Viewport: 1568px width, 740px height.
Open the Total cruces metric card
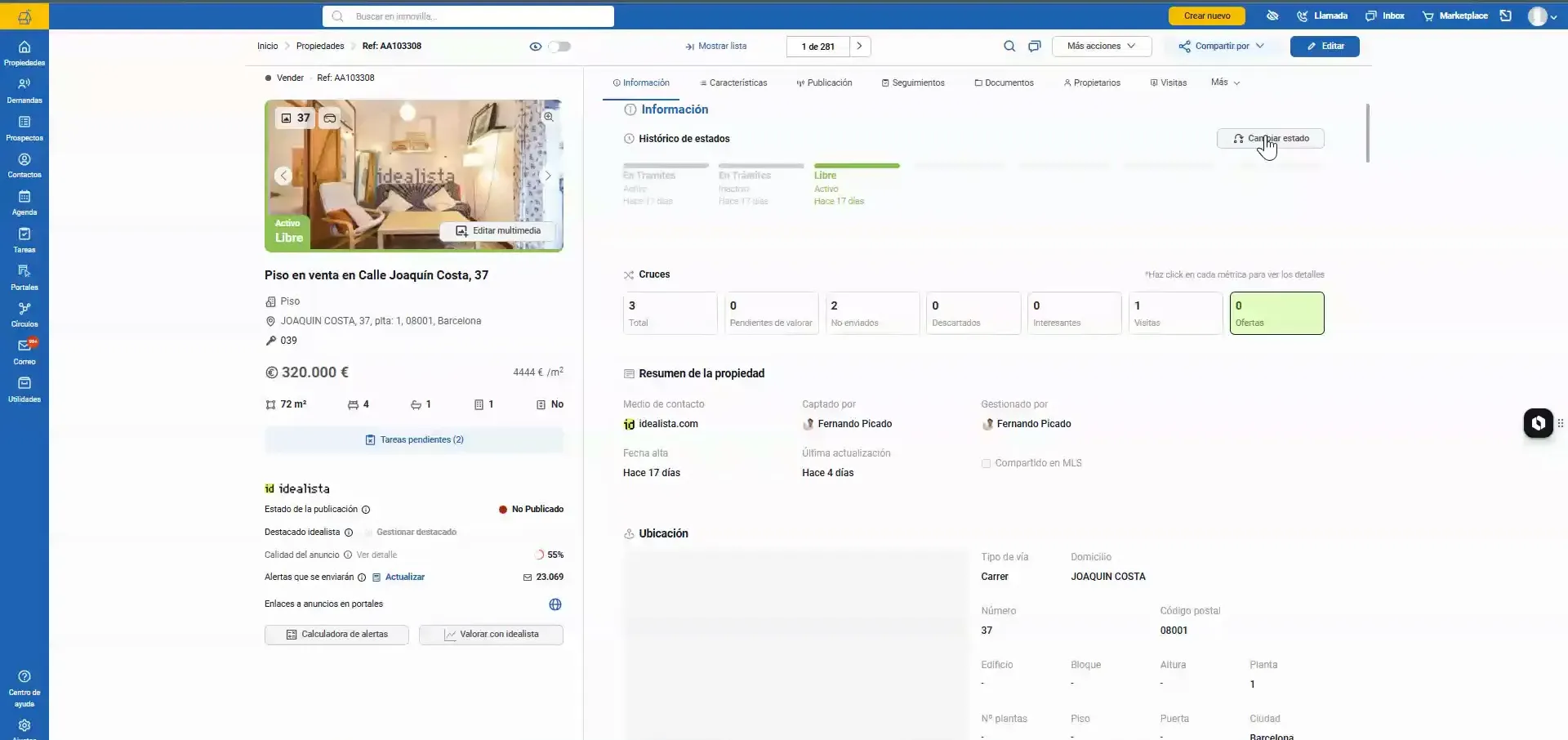[670, 314]
